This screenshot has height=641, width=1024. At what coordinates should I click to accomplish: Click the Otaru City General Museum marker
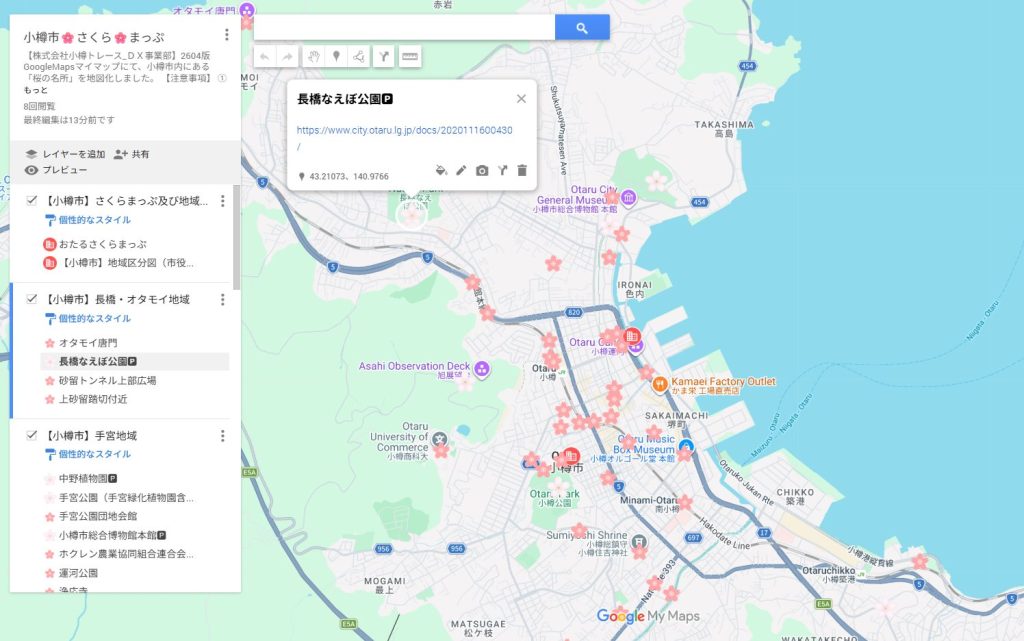(628, 197)
